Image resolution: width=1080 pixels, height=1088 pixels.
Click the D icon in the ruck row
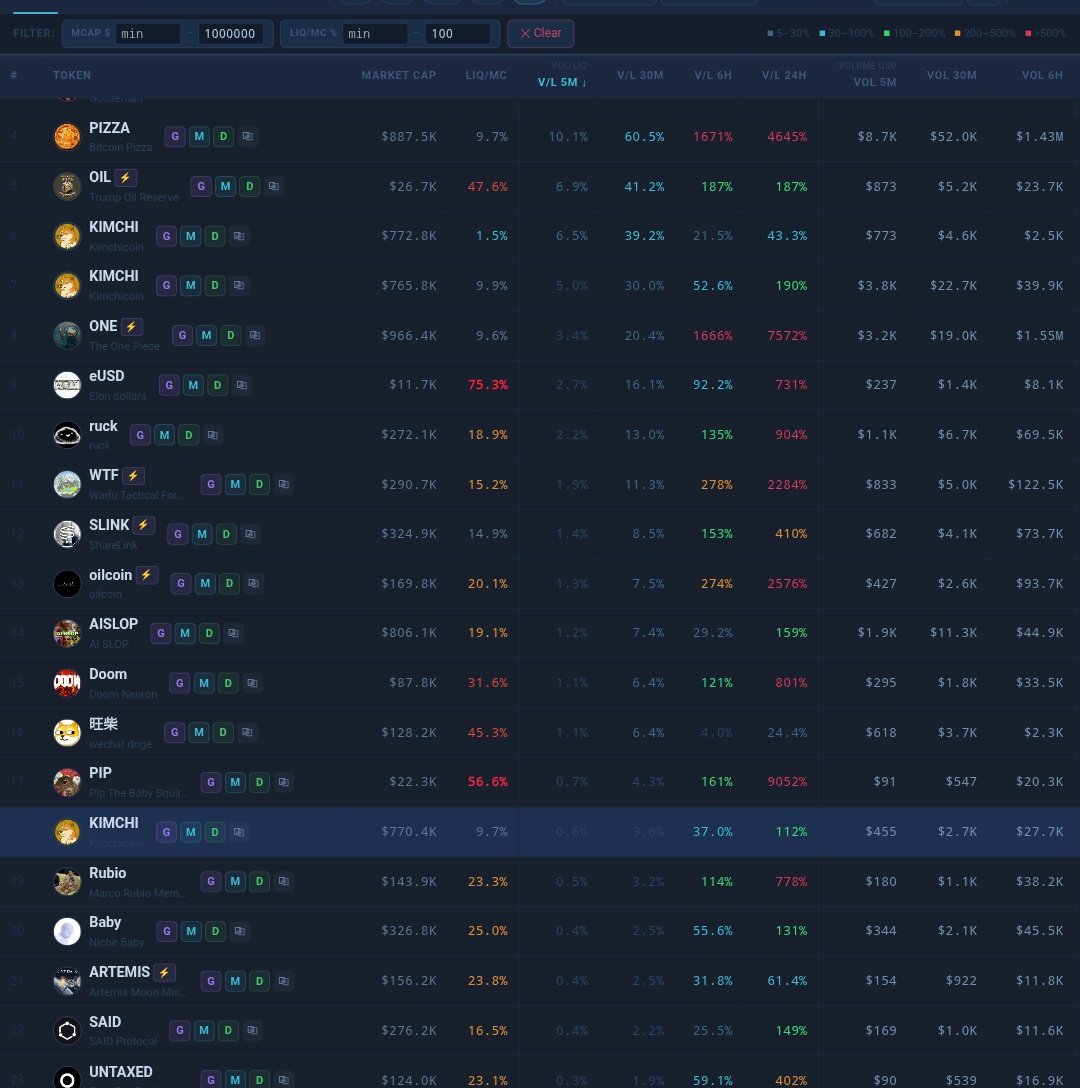pyautogui.click(x=188, y=435)
